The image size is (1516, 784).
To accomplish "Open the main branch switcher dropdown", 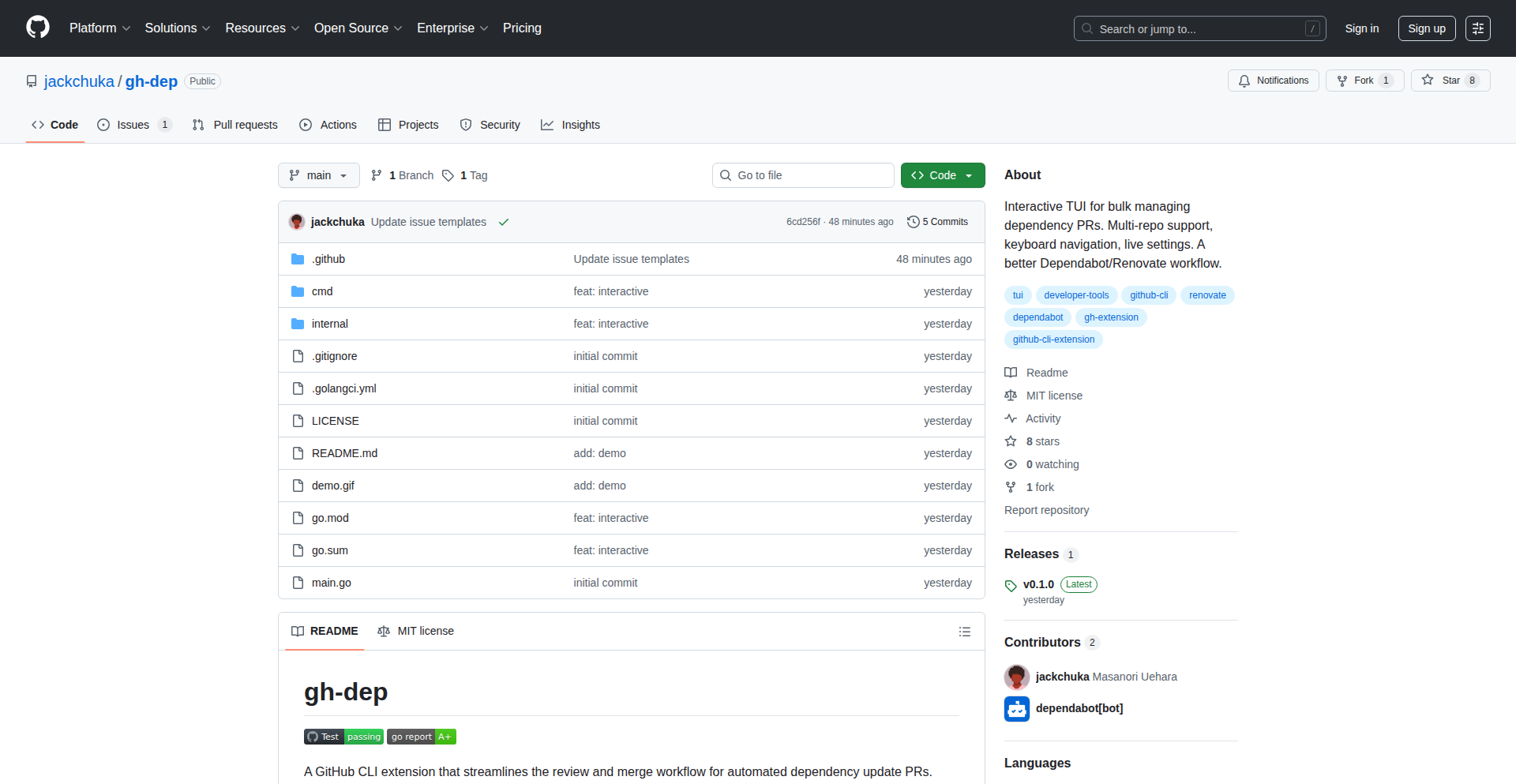I will coord(319,175).
